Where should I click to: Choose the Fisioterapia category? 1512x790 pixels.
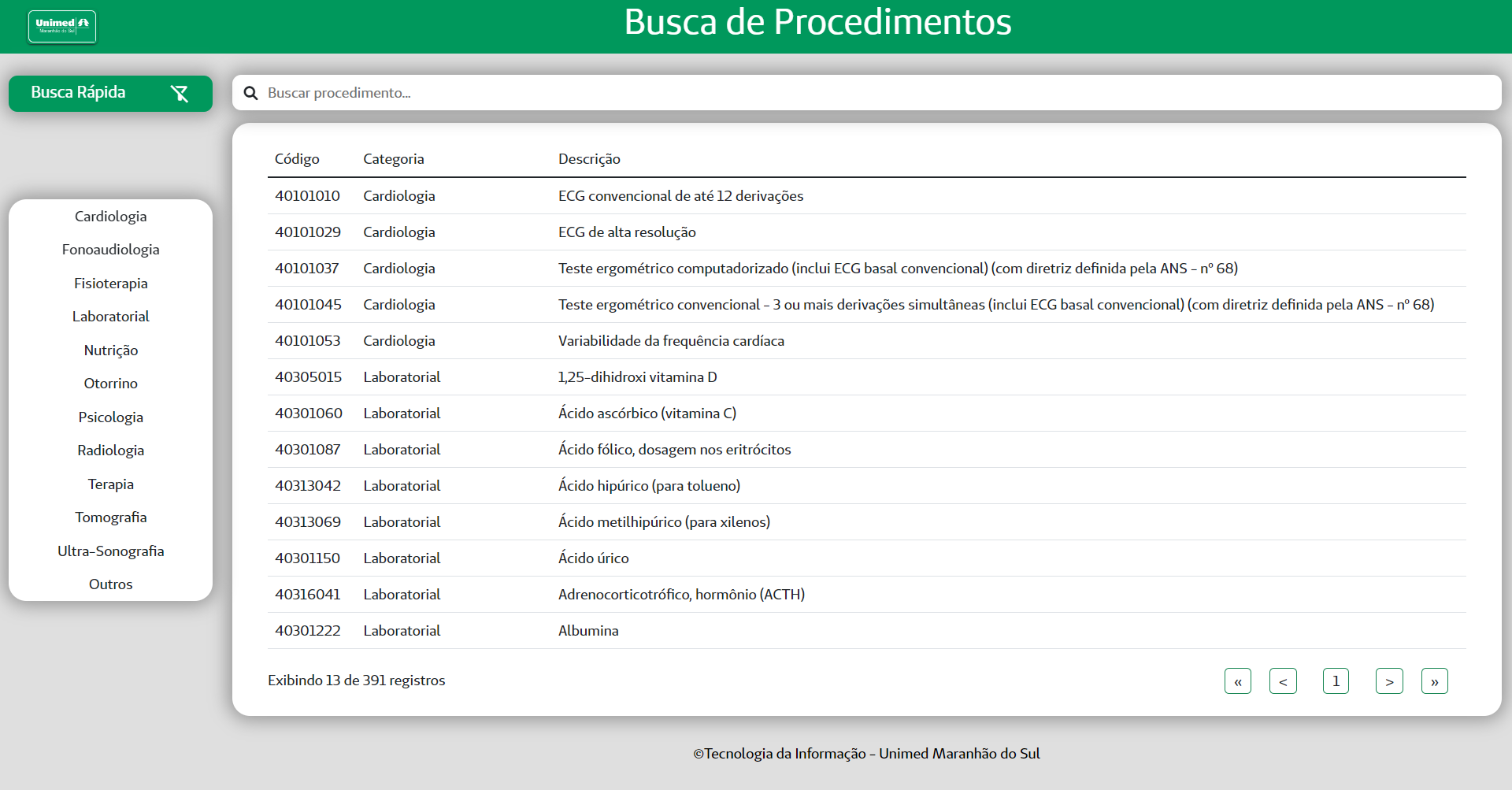(110, 284)
